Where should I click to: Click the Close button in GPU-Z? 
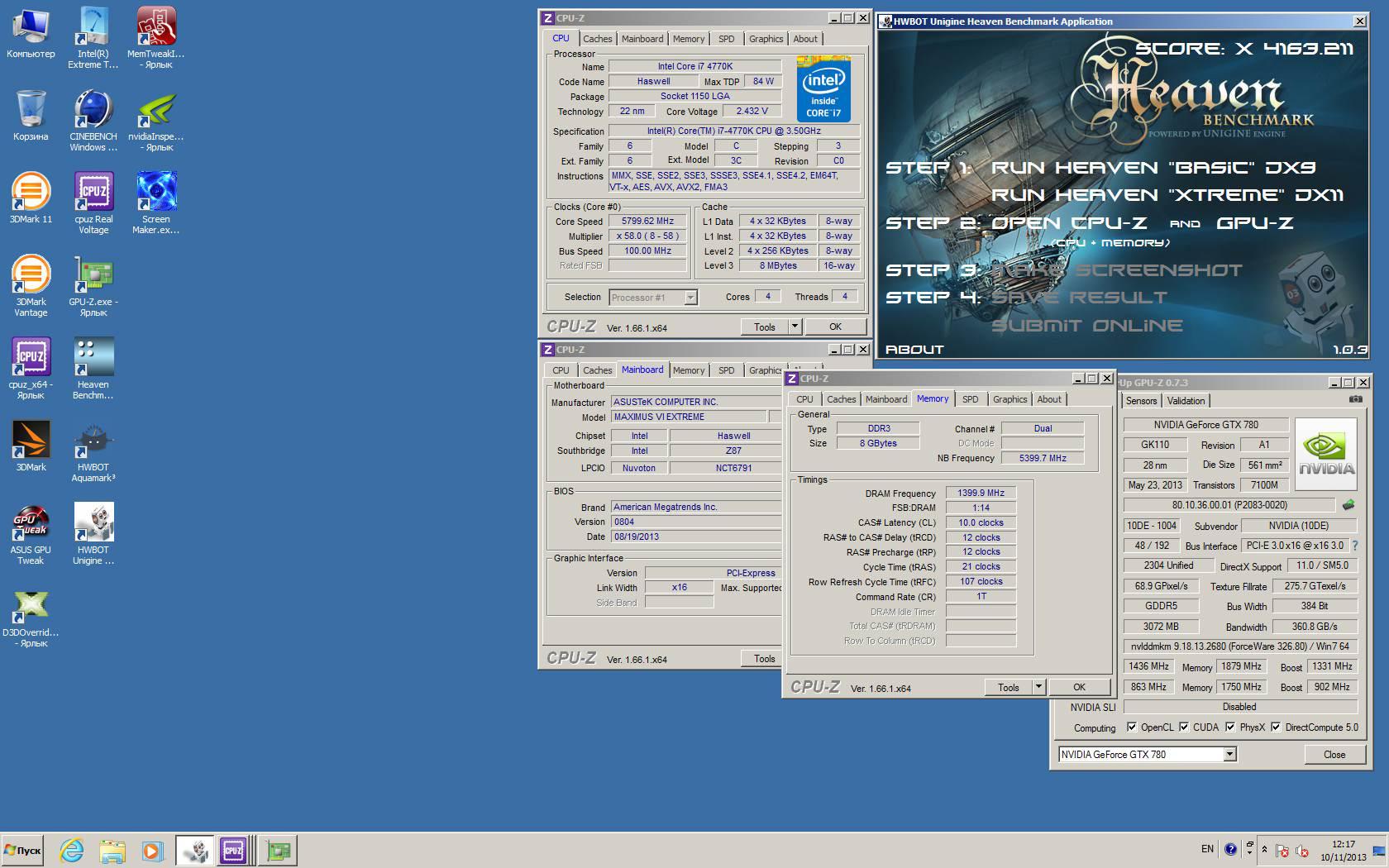pyautogui.click(x=1334, y=754)
